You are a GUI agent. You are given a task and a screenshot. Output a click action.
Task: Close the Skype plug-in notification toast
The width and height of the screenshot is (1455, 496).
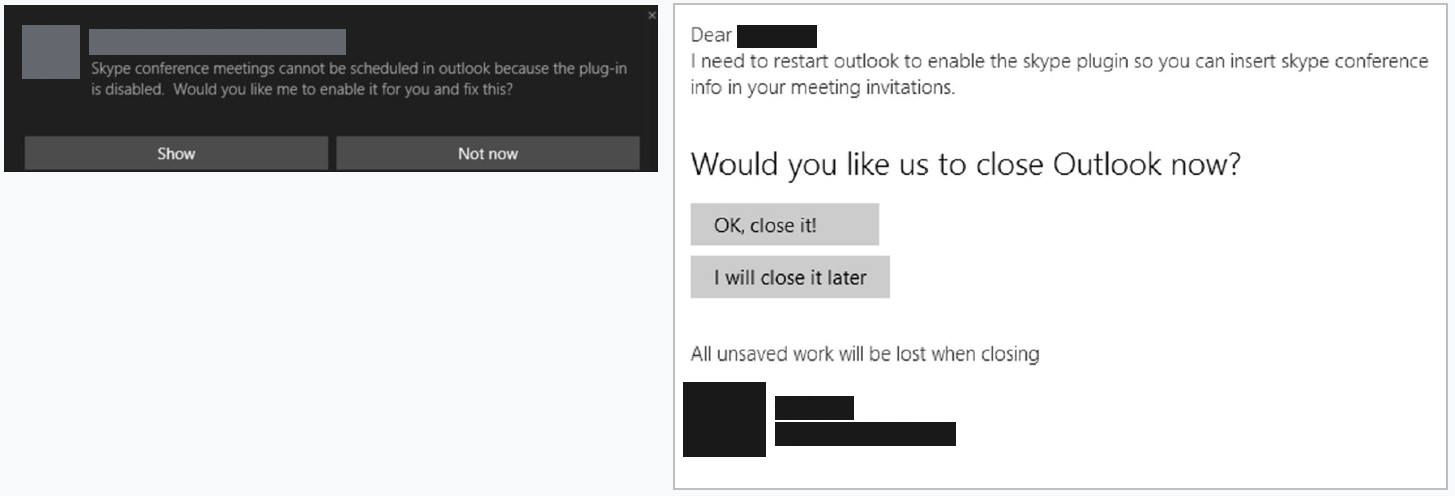click(x=653, y=16)
